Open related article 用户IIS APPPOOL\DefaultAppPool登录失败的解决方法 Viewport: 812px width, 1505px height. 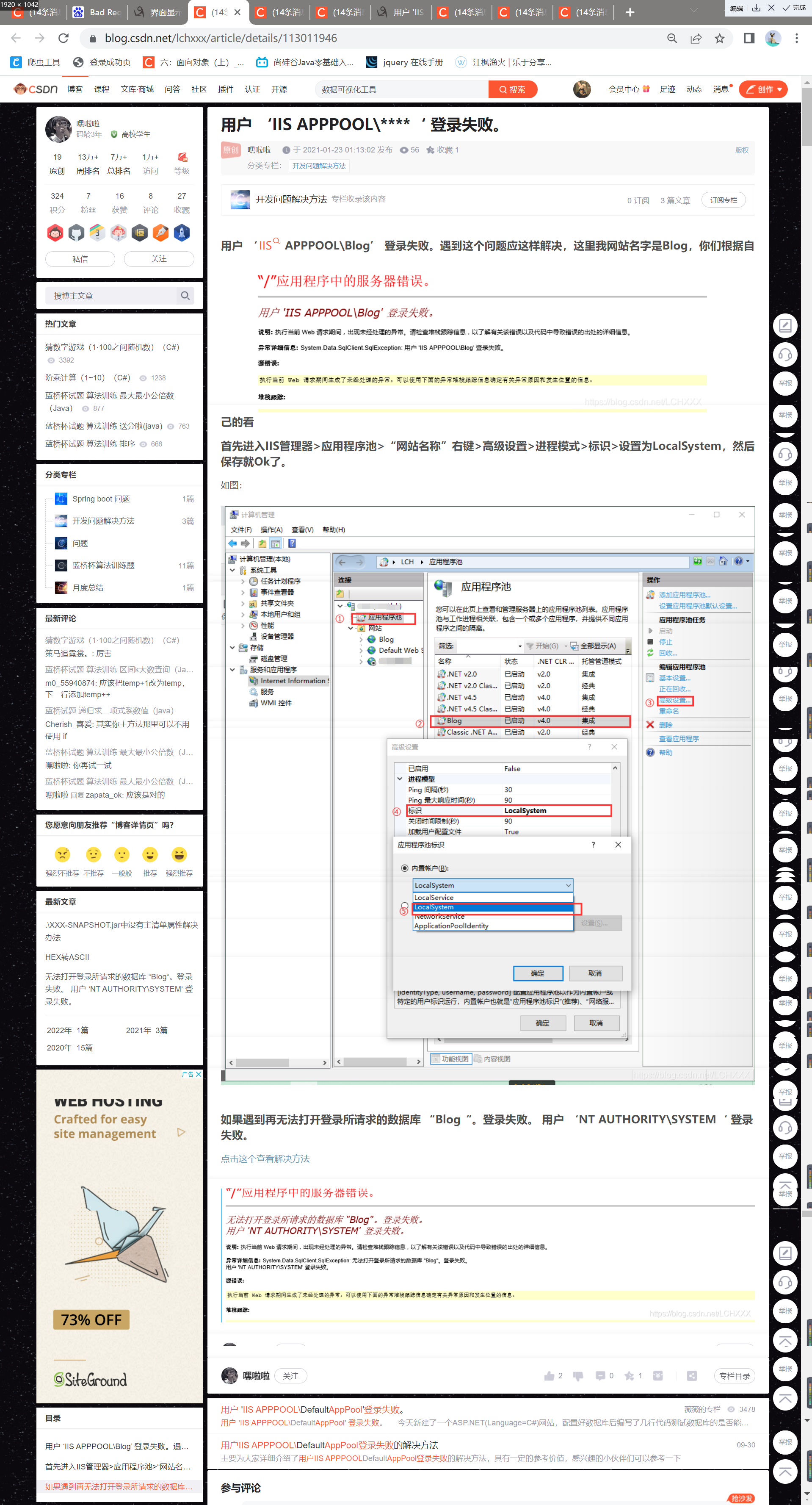[x=329, y=1445]
